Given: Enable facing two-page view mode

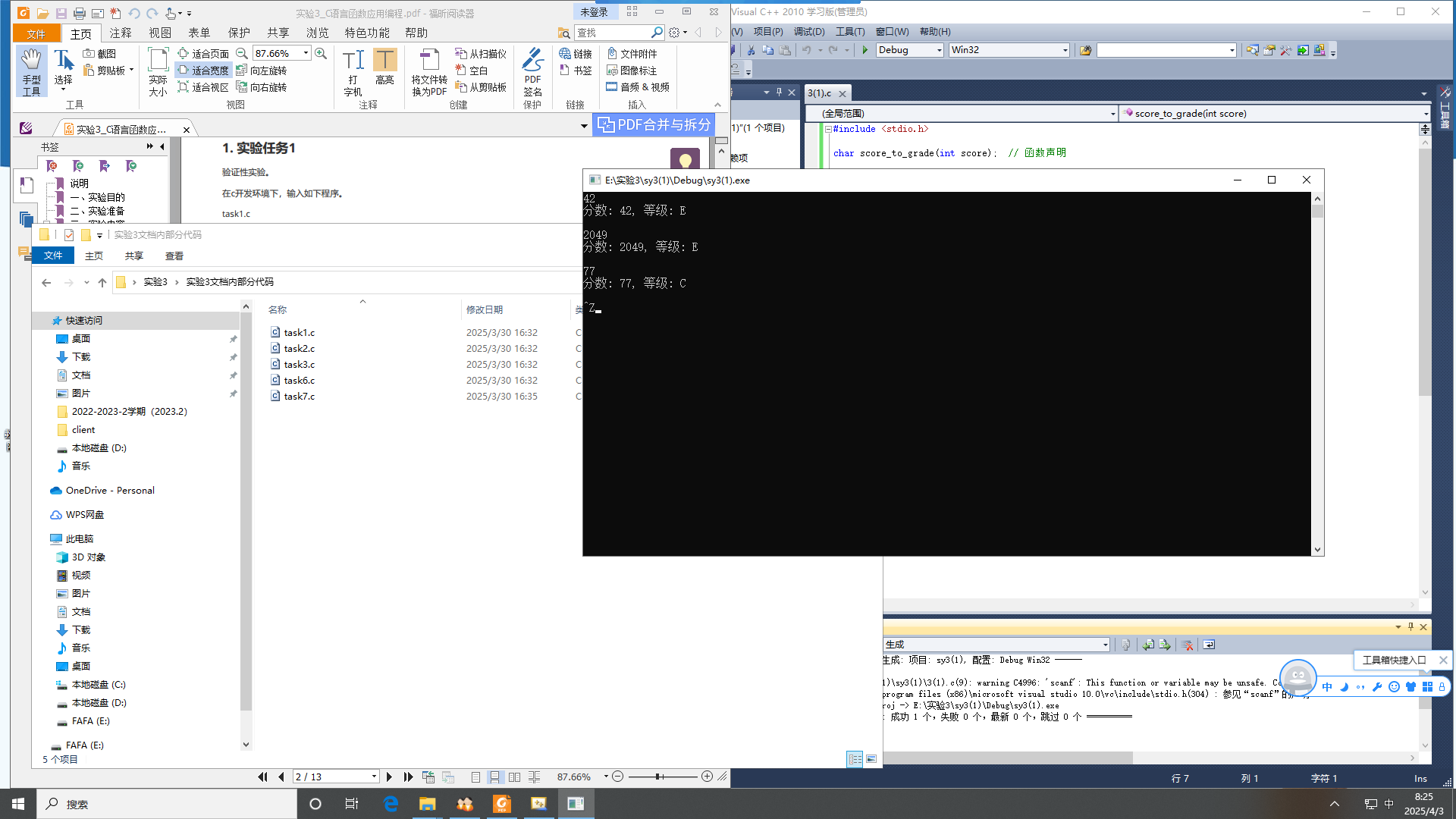Looking at the screenshot, I should [514, 777].
